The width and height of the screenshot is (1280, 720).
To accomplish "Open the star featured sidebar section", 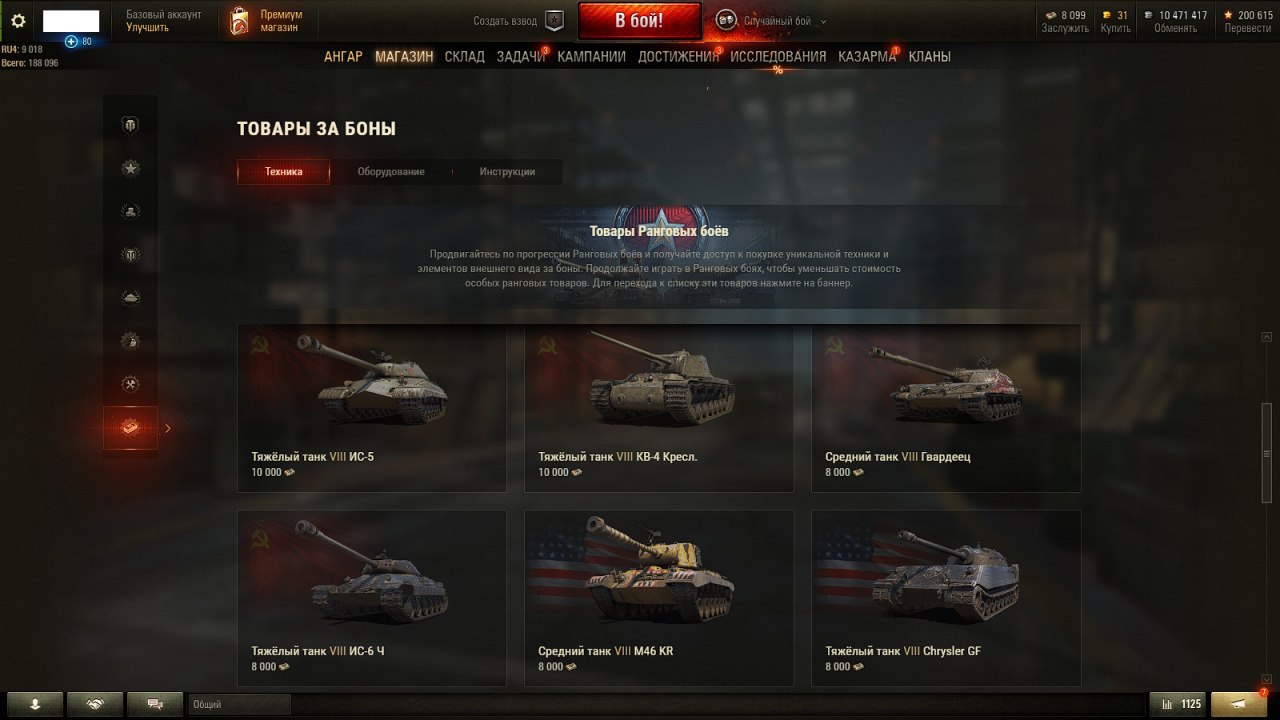I will pos(130,168).
